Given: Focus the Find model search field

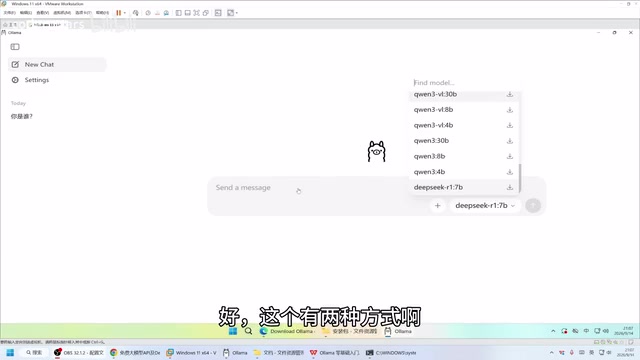Looking at the screenshot, I should click(464, 83).
